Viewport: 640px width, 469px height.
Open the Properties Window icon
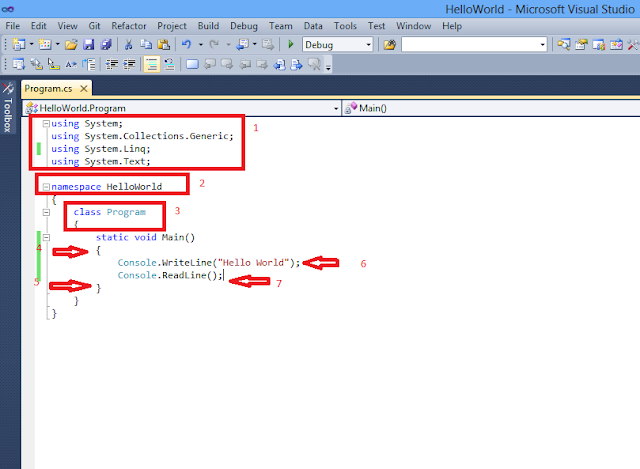pos(581,44)
